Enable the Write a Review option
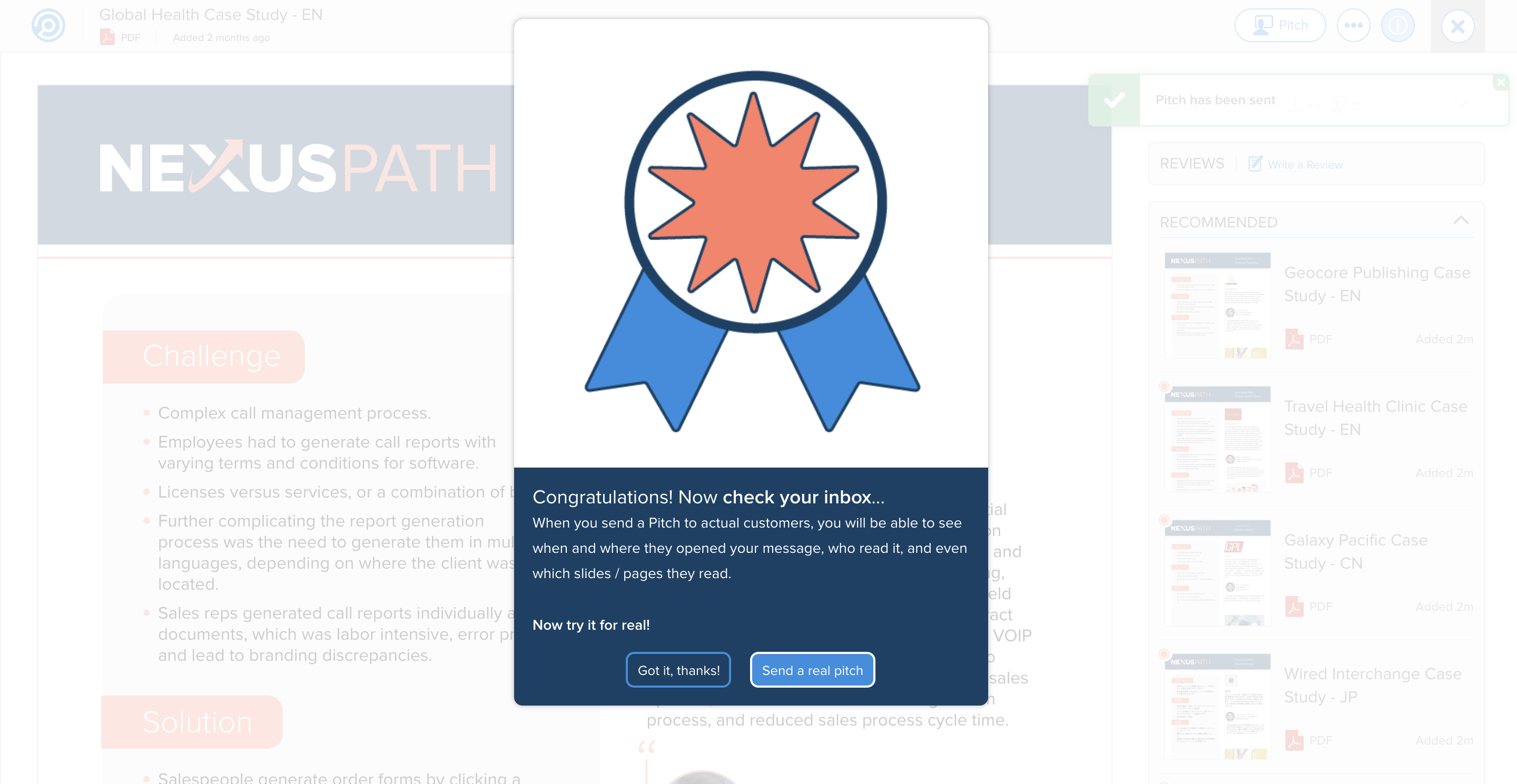Screen dimensions: 1517x784 point(1294,164)
